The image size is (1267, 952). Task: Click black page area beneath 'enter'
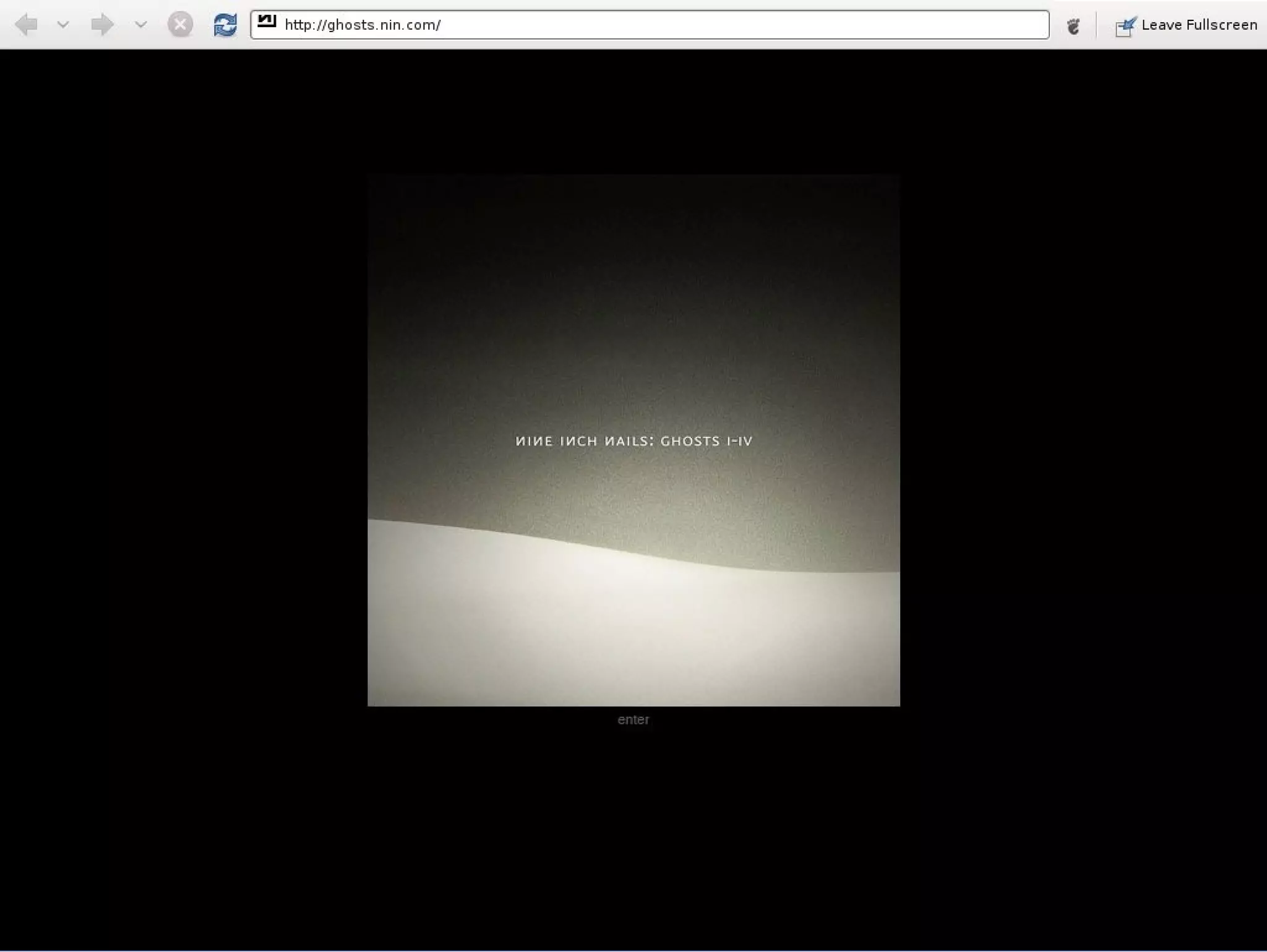point(633,835)
